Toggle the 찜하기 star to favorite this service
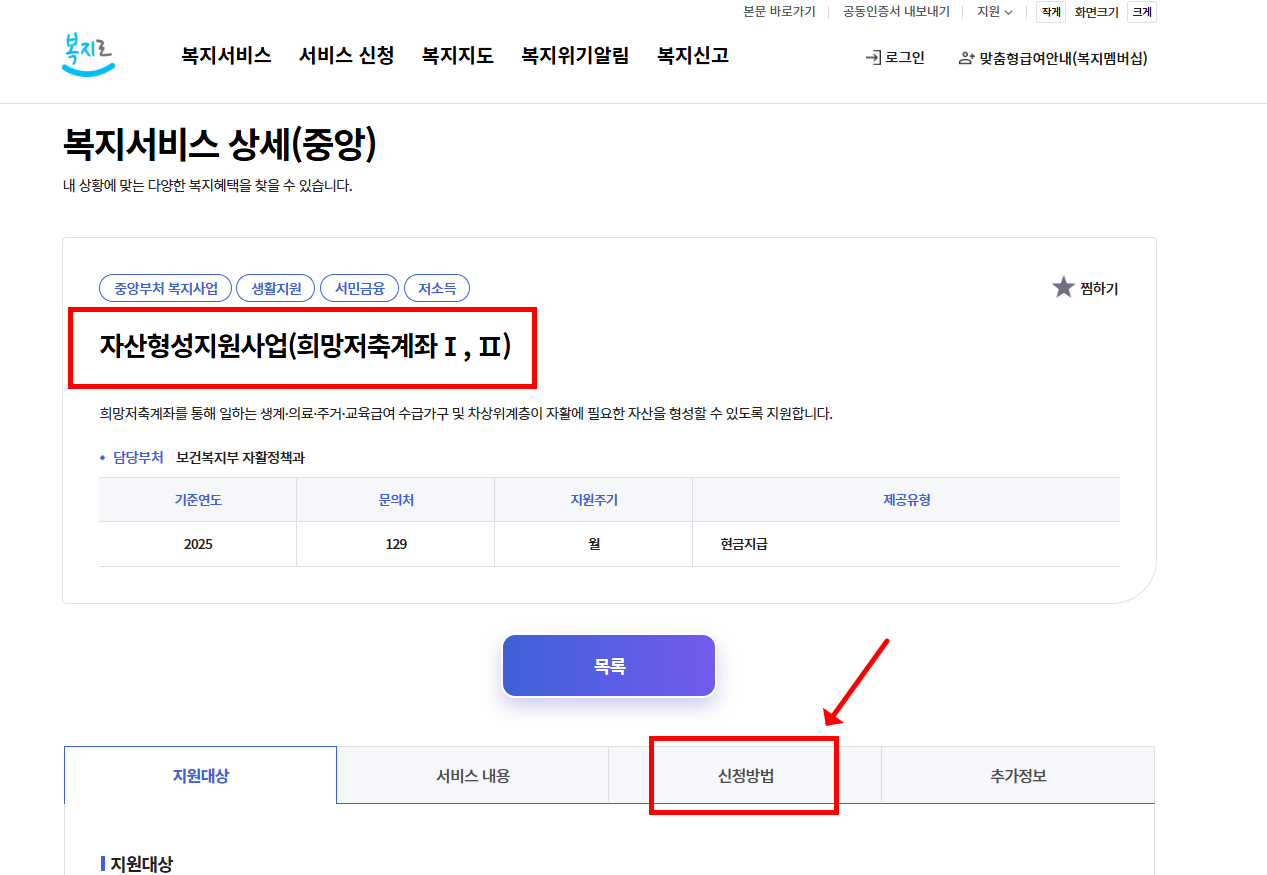This screenshot has width=1267, height=875. (1062, 287)
